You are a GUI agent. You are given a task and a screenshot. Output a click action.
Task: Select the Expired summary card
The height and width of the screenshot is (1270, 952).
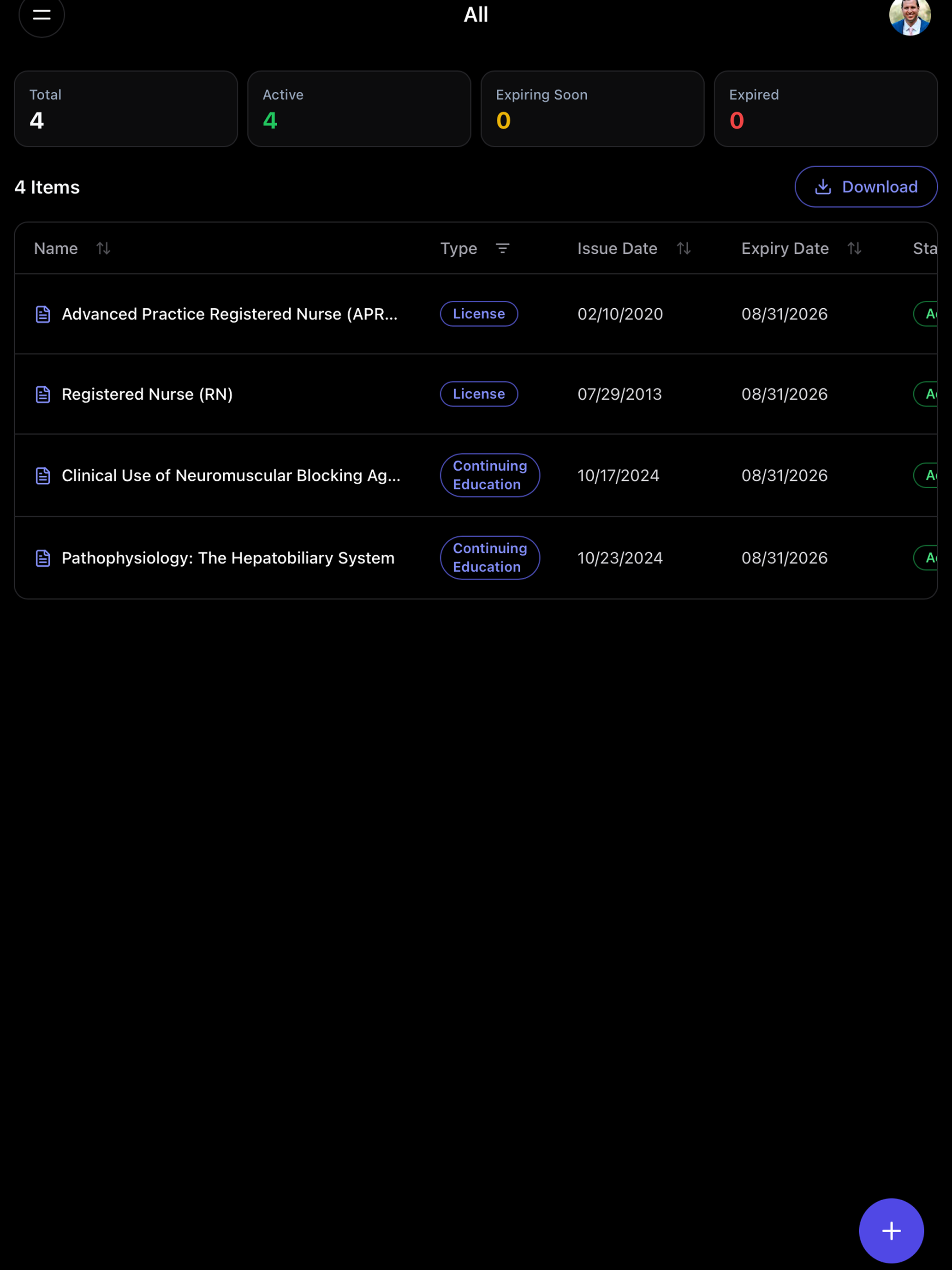click(826, 108)
